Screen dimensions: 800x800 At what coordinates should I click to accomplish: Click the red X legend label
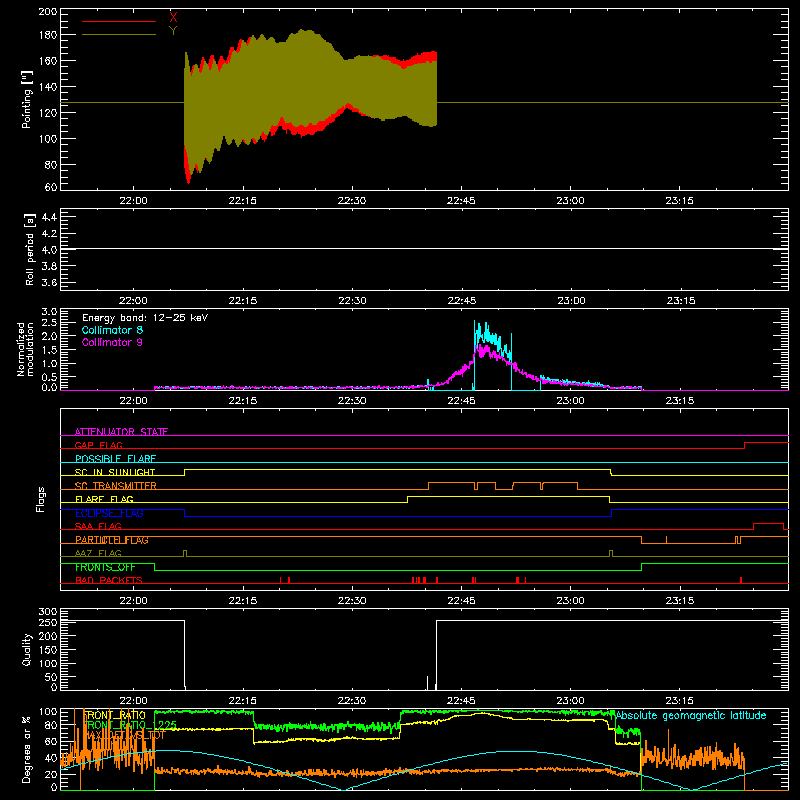[x=173, y=18]
